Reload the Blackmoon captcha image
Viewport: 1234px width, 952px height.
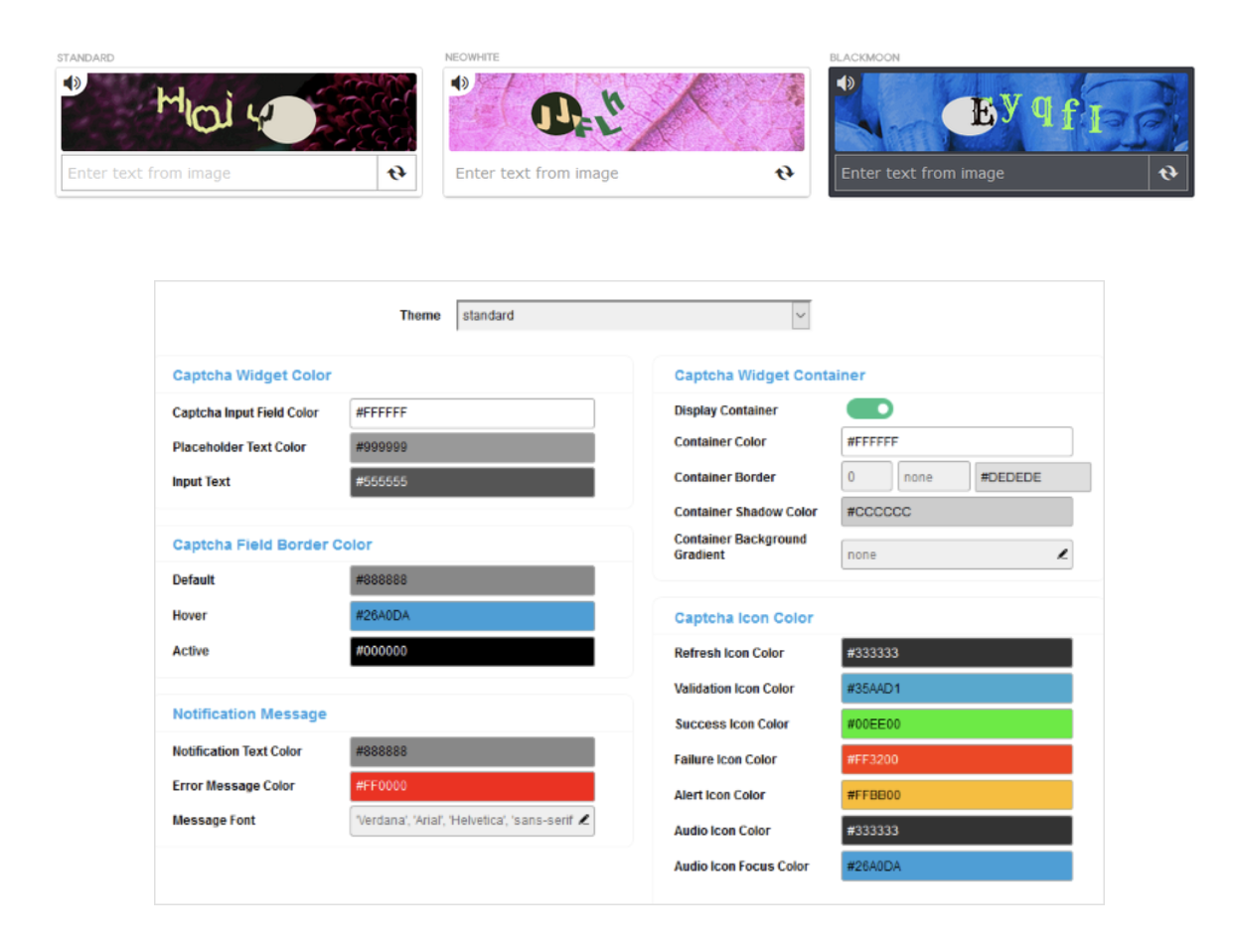tap(1168, 173)
